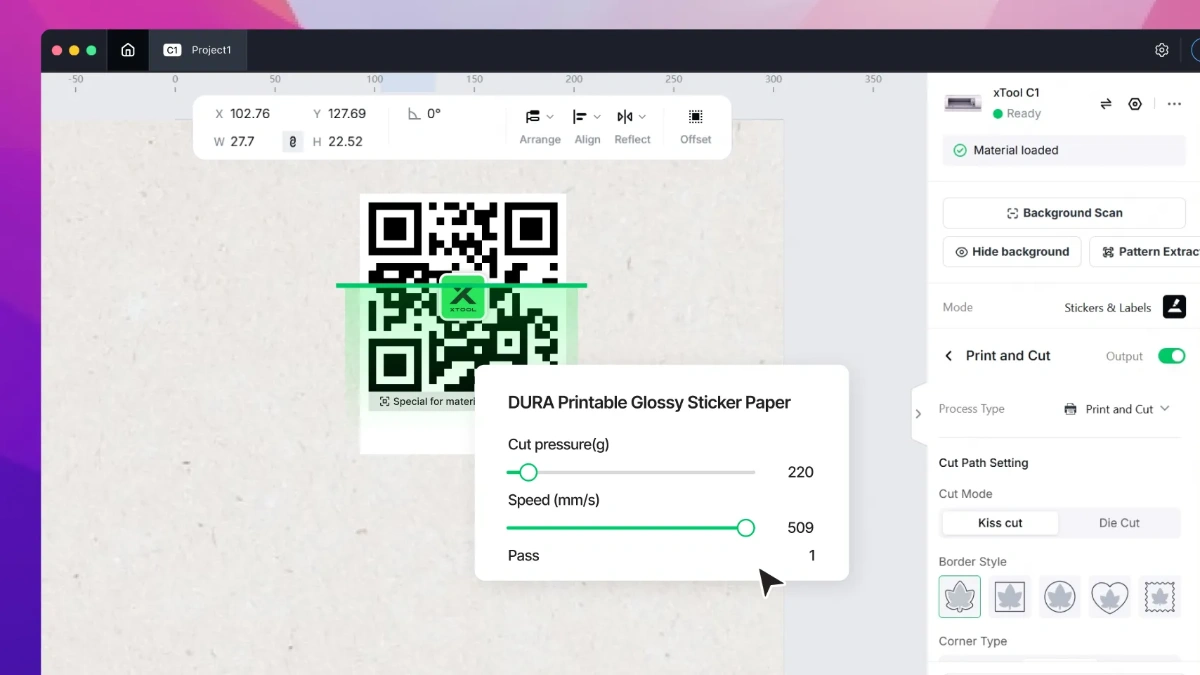Go to the home screen icon
Screen dimensions: 1200x675
(x=128, y=50)
